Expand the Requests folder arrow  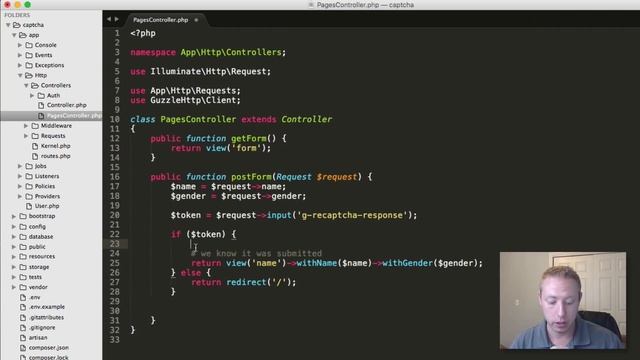(26, 136)
